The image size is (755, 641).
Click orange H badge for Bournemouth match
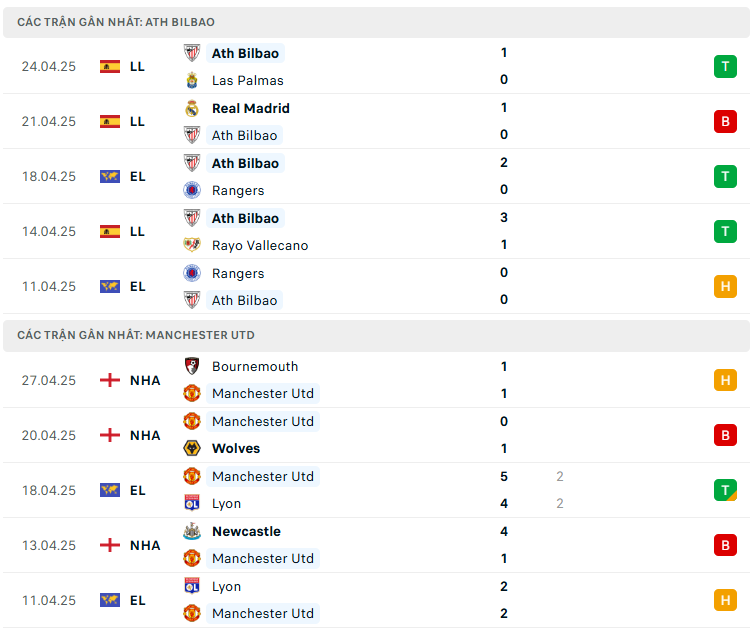coord(724,380)
